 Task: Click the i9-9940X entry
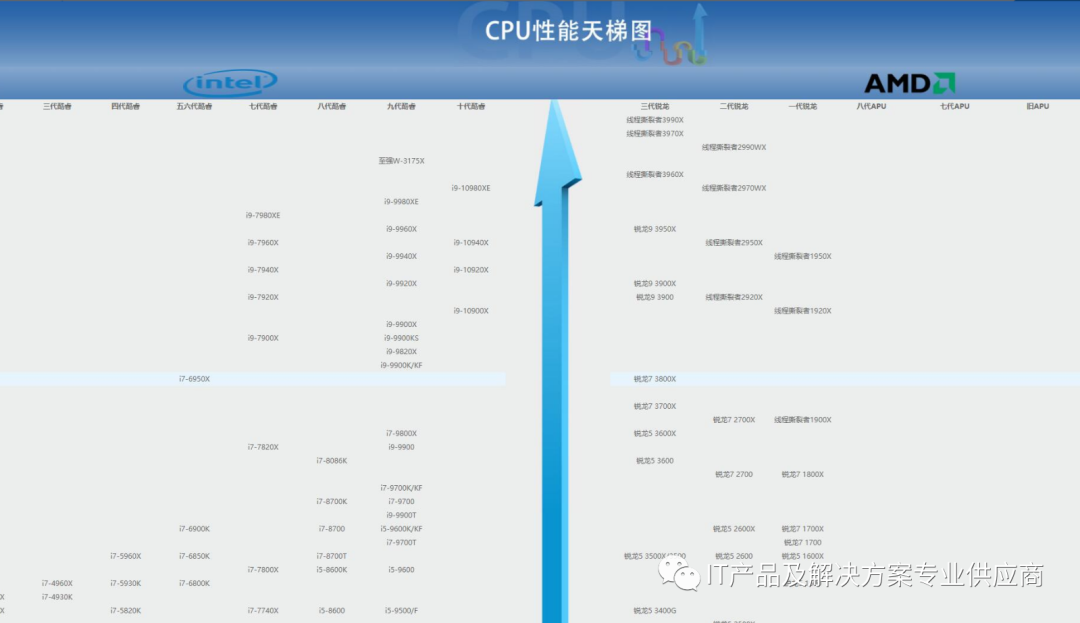click(402, 256)
